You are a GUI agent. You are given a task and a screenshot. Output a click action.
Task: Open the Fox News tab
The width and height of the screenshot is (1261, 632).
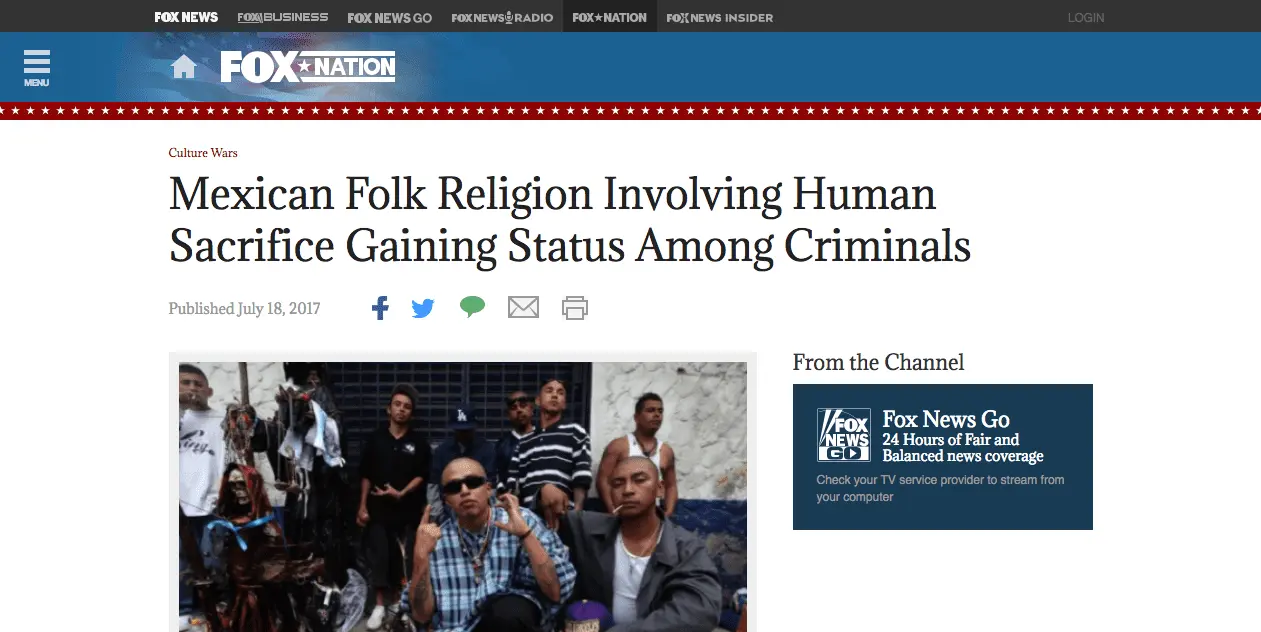186,17
